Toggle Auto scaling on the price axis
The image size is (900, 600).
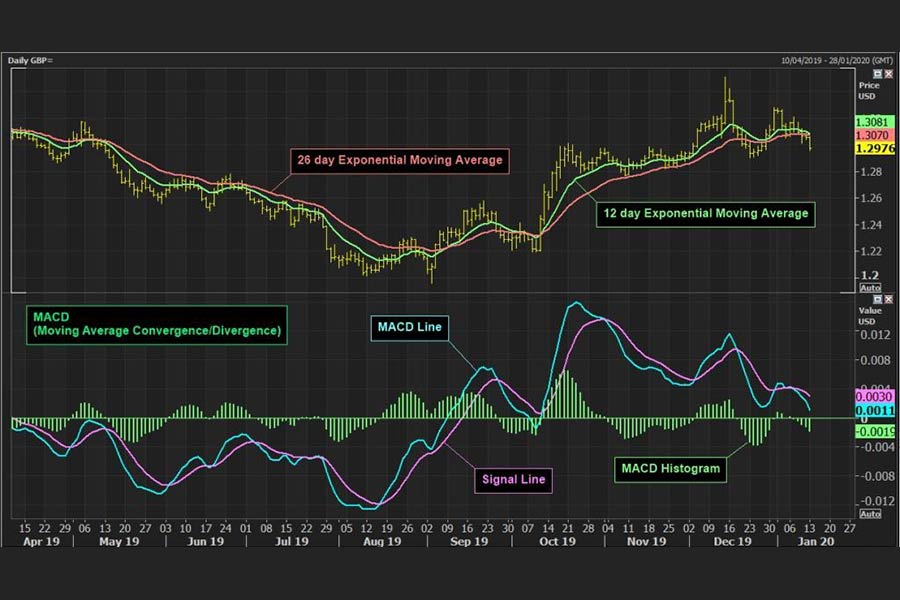870,288
